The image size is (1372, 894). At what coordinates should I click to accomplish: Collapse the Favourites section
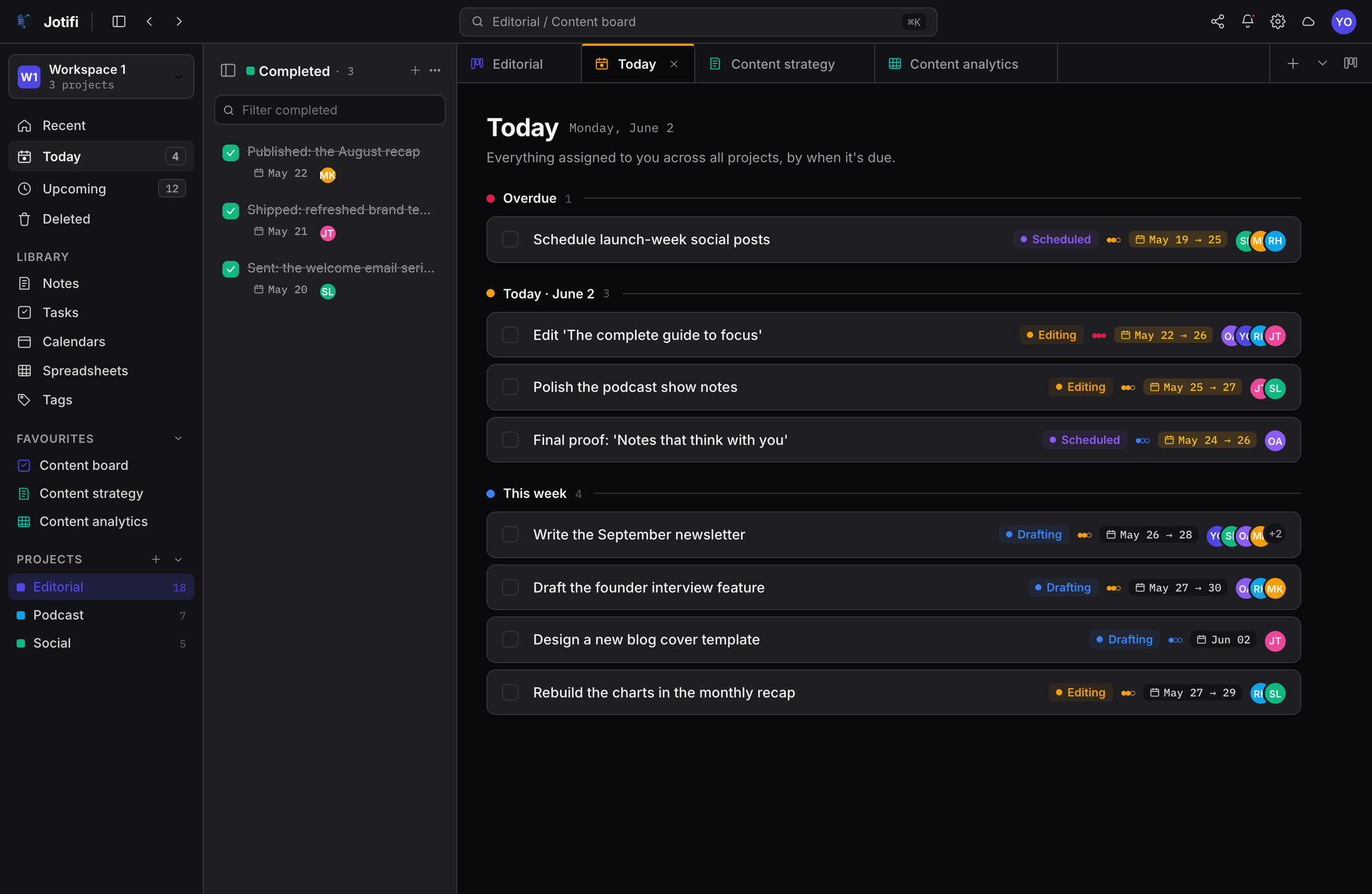tap(179, 438)
